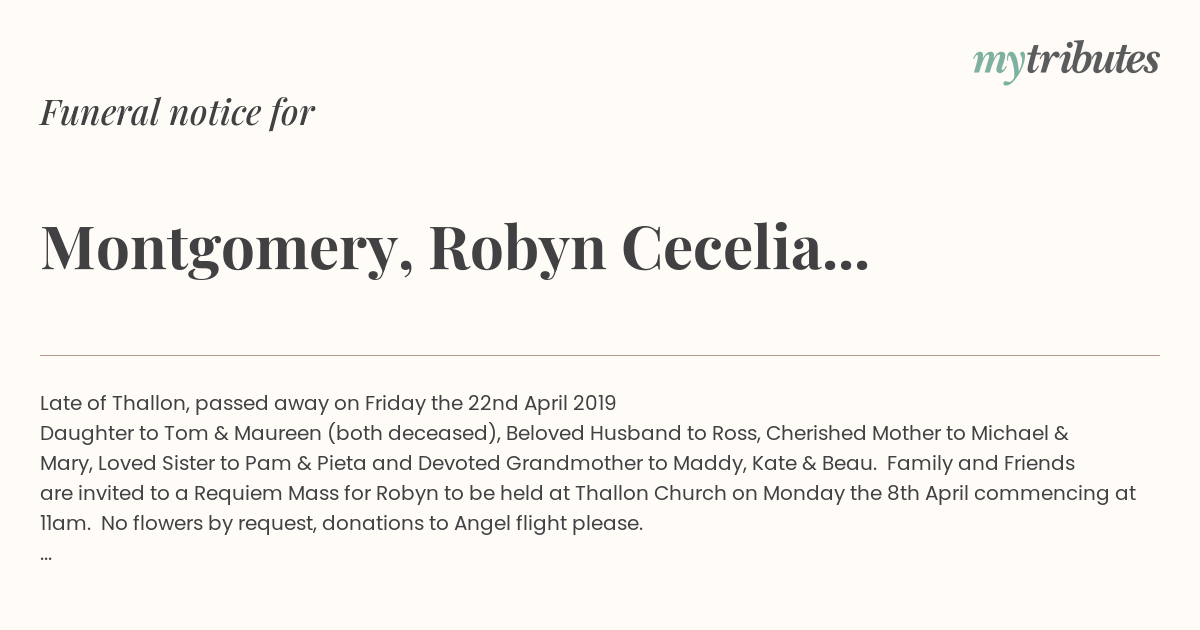Viewport: 1200px width, 630px height.
Task: Click the 'Funeral notice for' heading
Action: pos(177,112)
